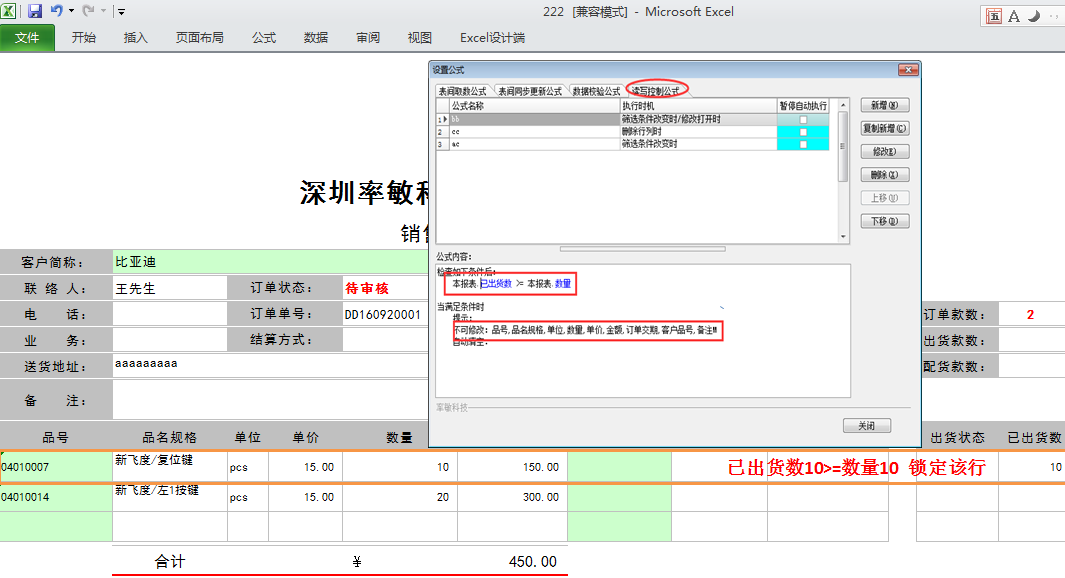Click the 执行时机 column header

(698, 106)
